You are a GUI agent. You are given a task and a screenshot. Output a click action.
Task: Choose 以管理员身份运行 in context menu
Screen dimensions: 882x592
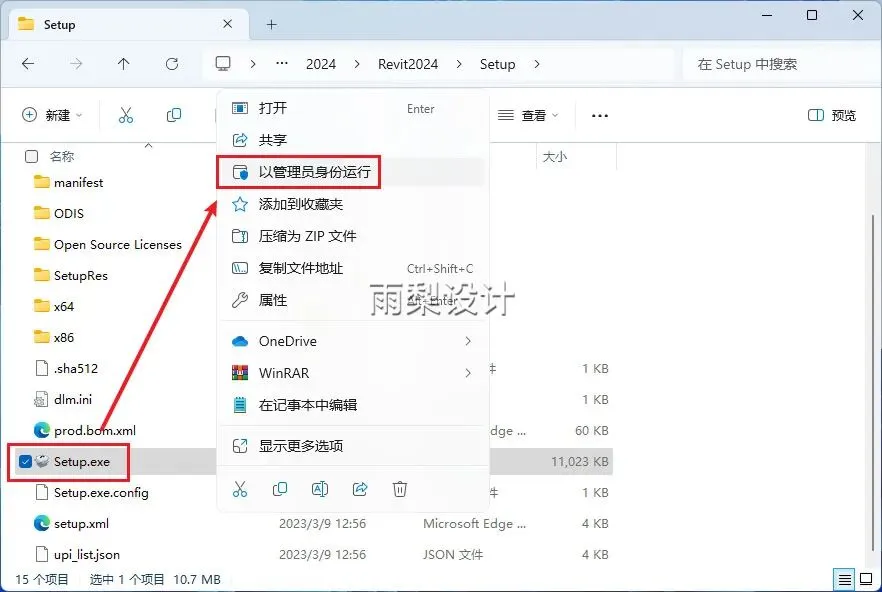353,172
